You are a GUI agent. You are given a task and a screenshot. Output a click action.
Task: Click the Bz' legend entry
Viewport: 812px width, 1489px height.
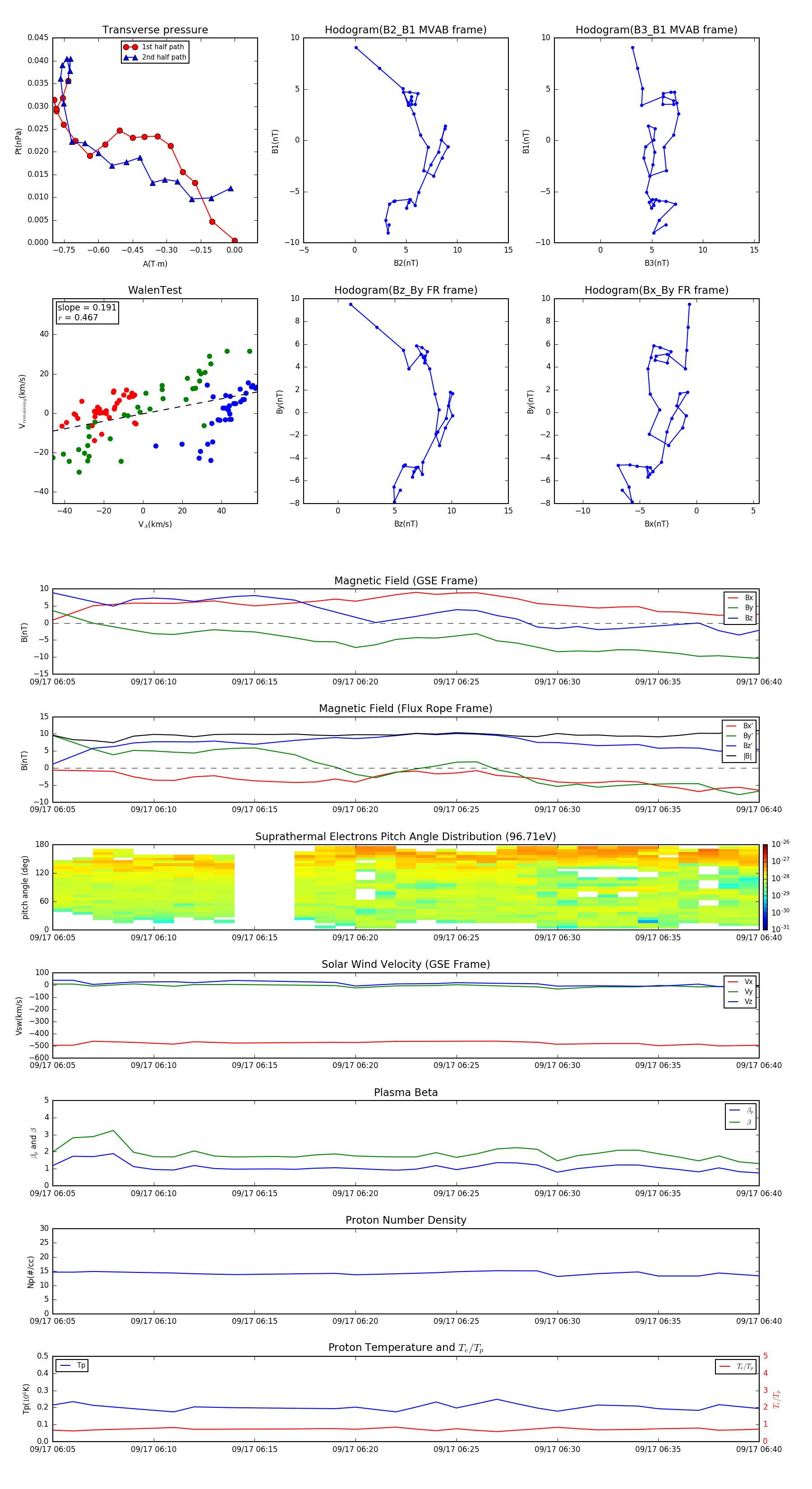739,746
